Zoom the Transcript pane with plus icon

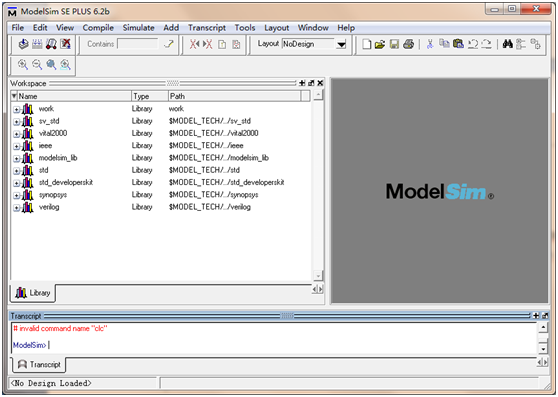coord(536,316)
